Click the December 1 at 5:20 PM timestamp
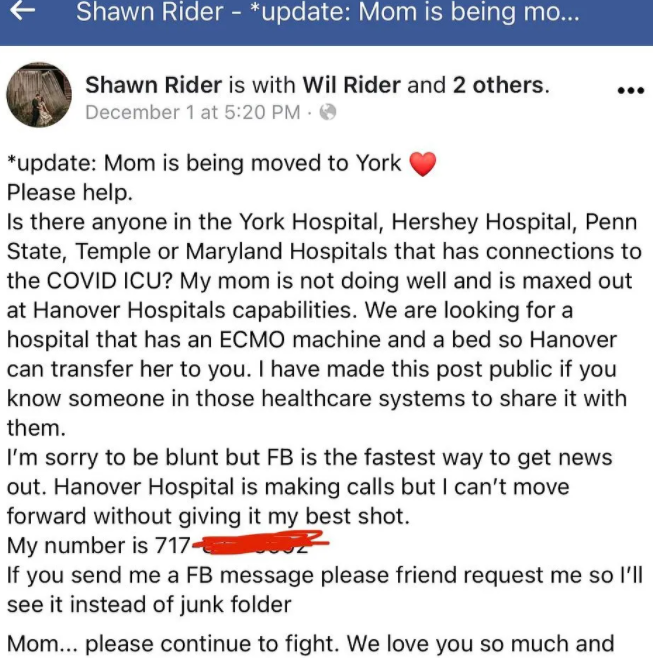The width and height of the screenshot is (653, 658). click(x=193, y=112)
